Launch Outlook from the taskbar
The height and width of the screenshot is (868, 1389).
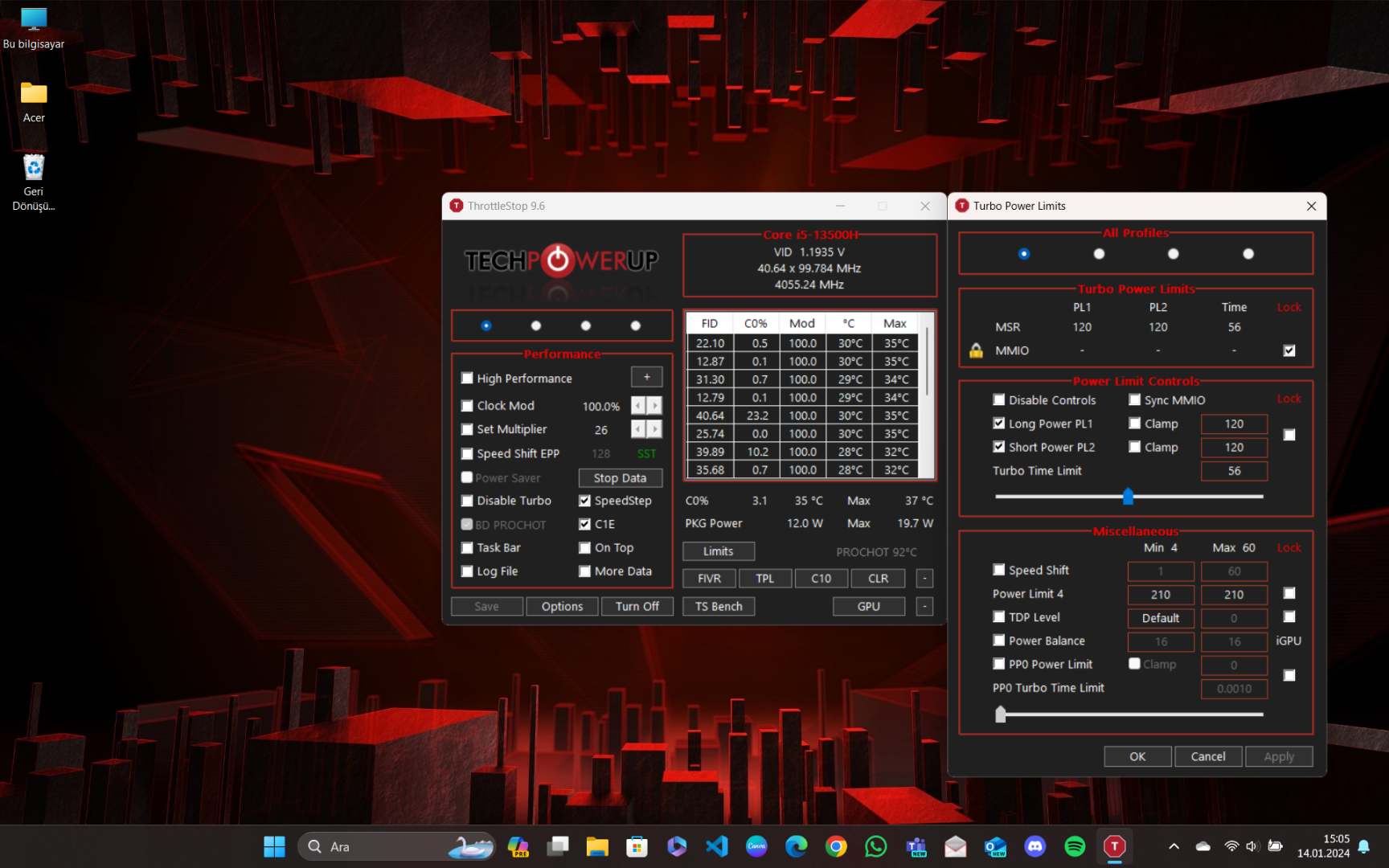[x=995, y=846]
